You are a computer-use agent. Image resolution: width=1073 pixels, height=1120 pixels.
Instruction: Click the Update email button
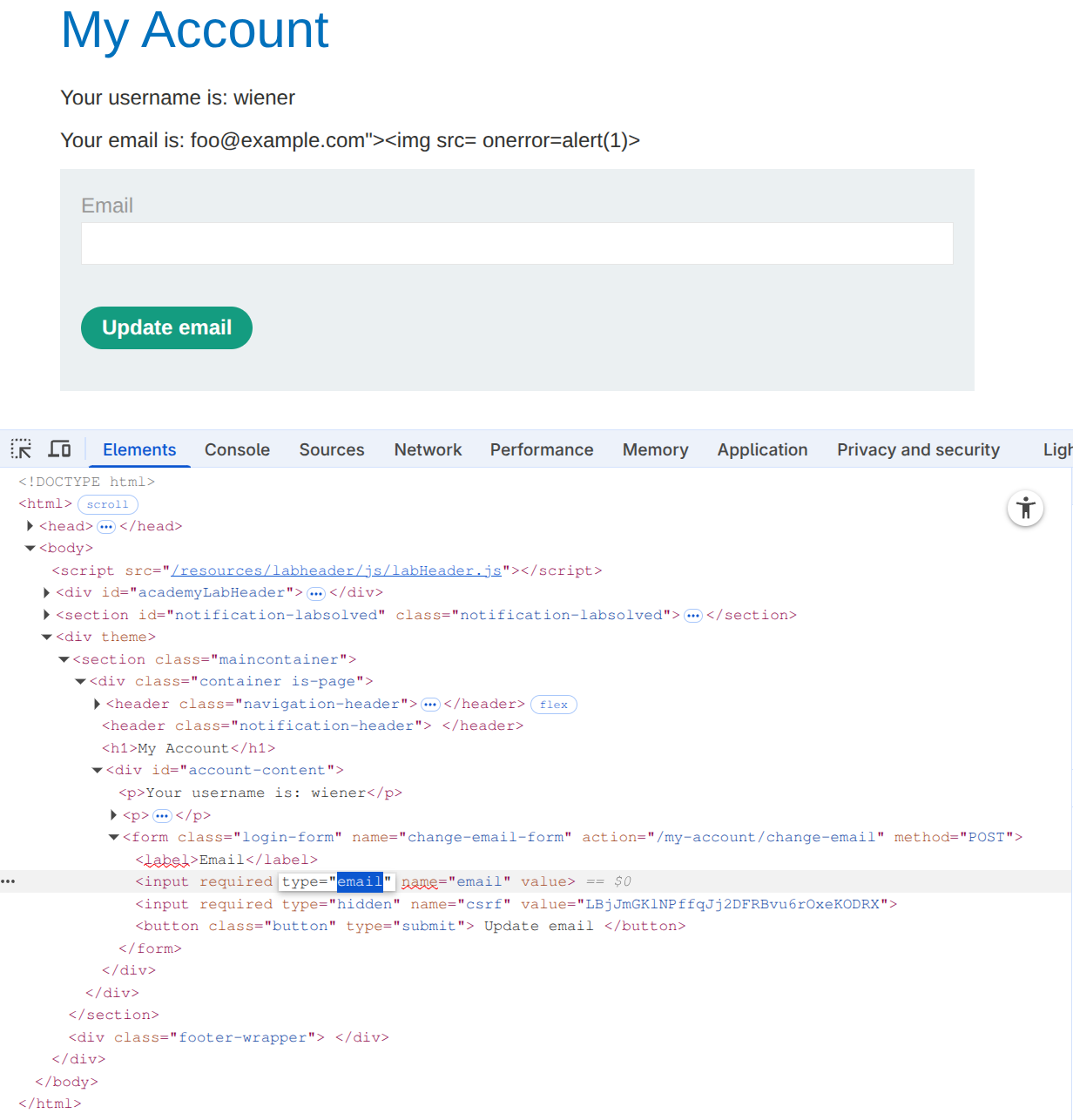click(x=166, y=327)
